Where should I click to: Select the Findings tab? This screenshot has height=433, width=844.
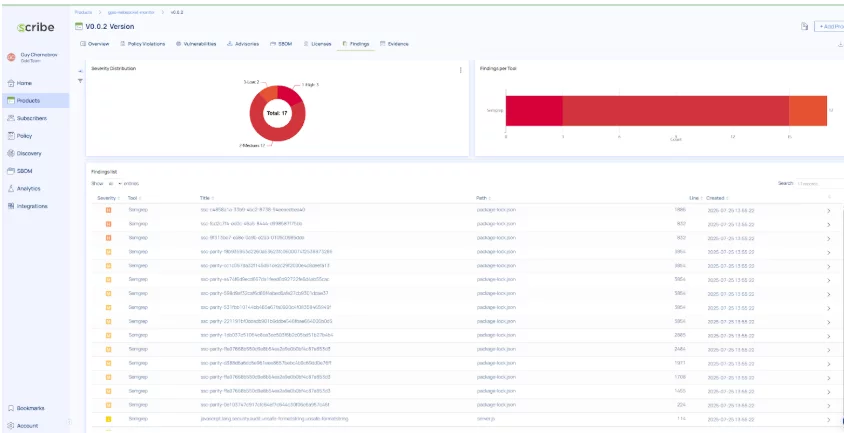(356, 44)
